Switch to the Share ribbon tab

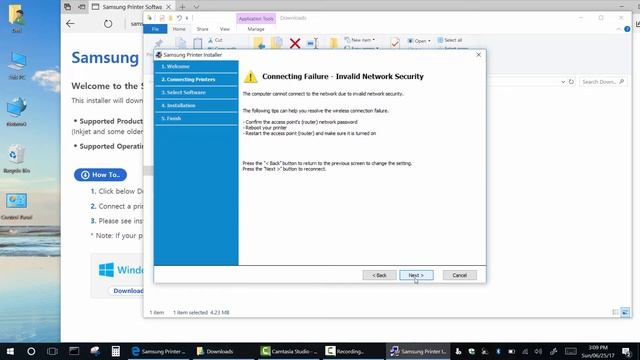pos(202,29)
